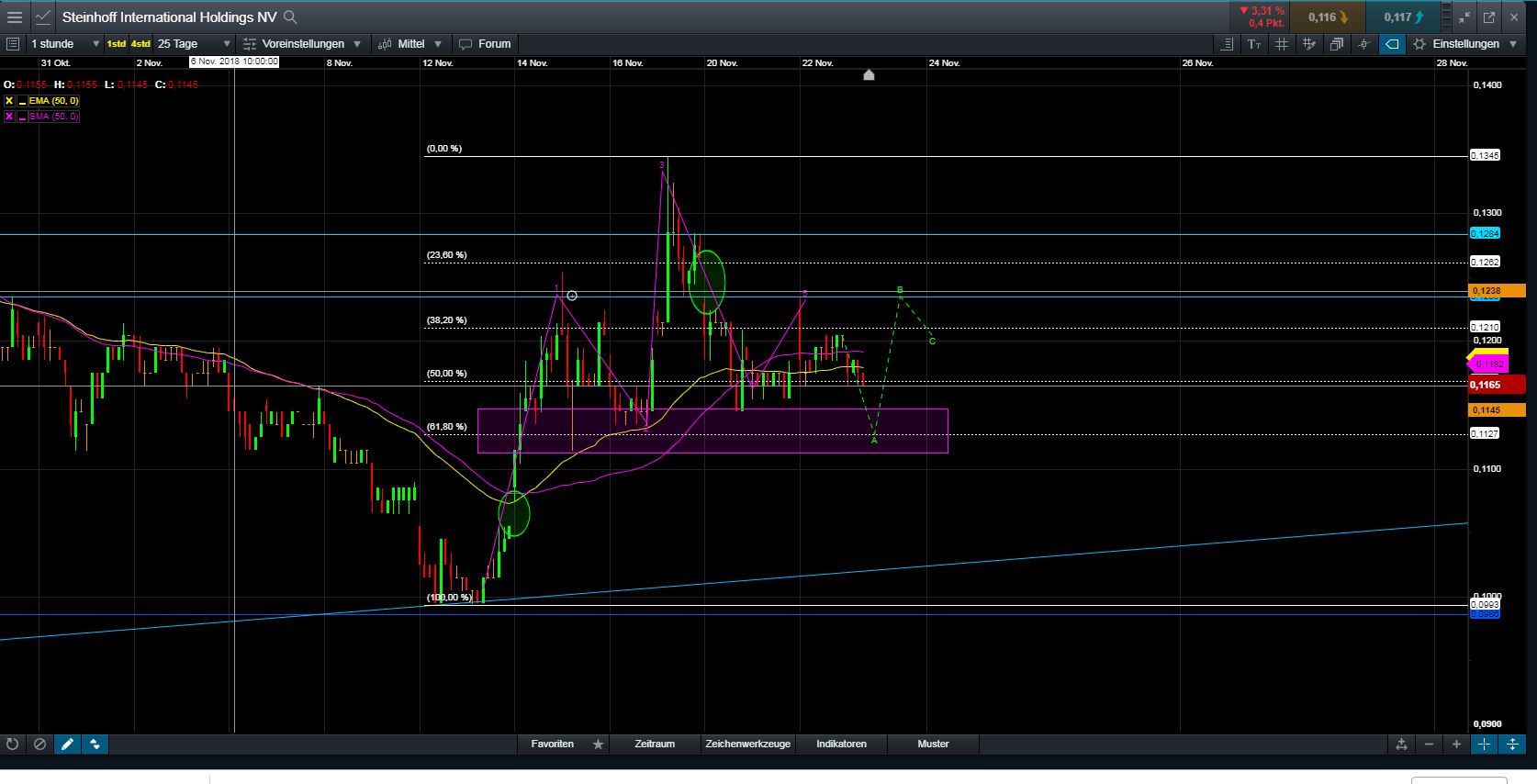1537x784 pixels.
Task: Click the buy price 0,117 button
Action: point(1403,17)
